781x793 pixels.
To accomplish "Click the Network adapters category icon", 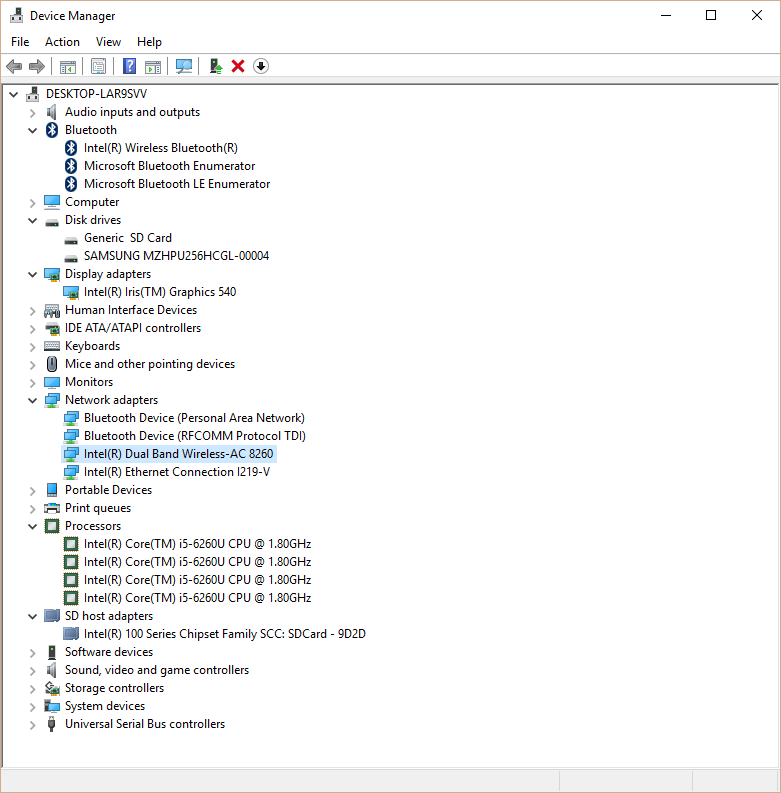I will 52,400.
